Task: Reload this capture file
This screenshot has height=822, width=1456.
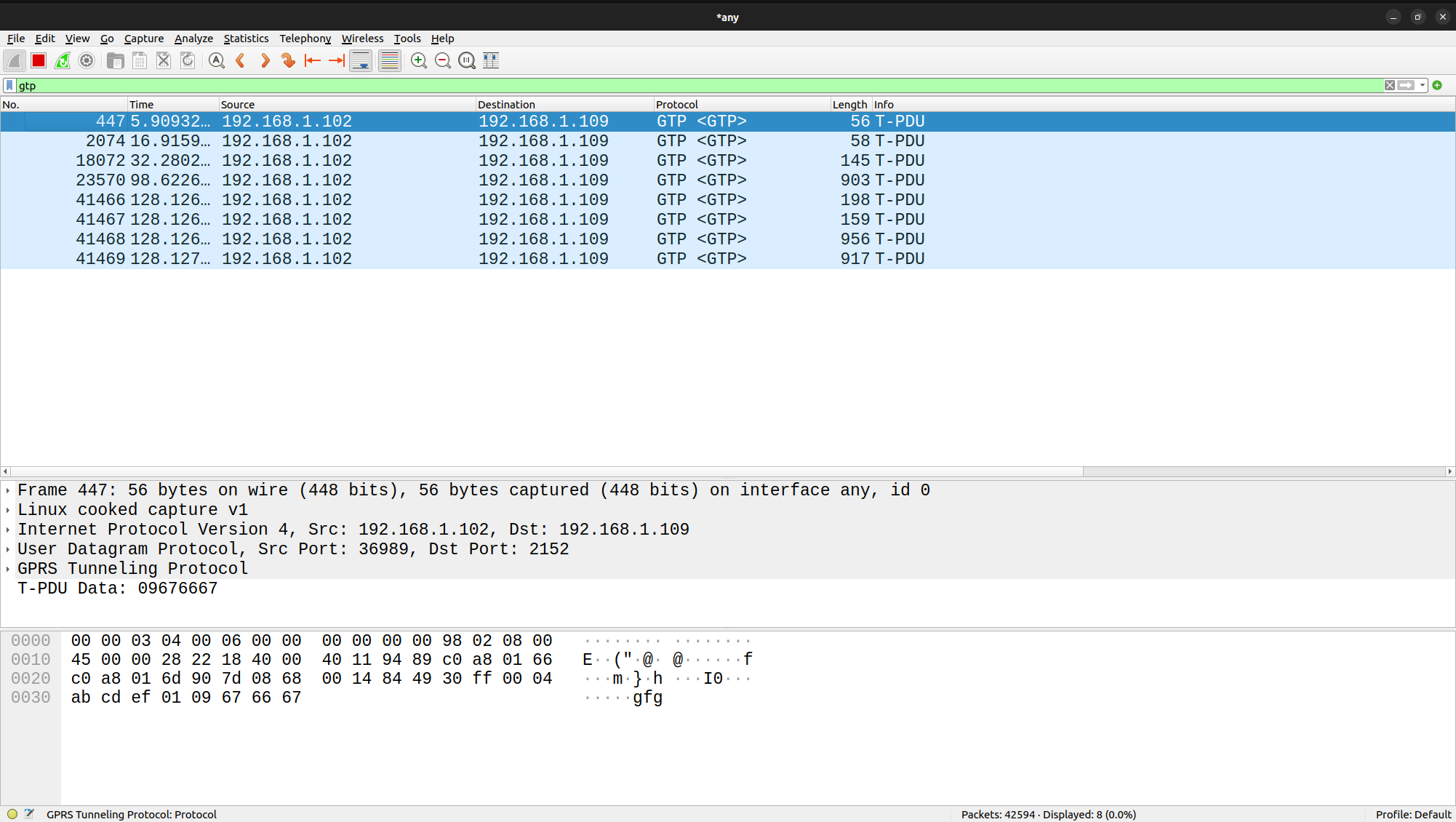Action: click(x=188, y=61)
